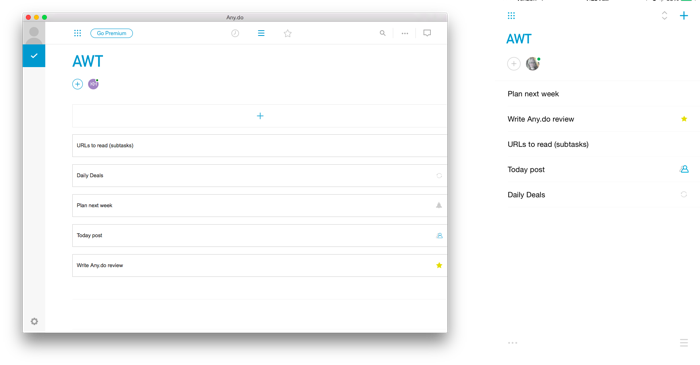700x365 pixels.
Task: Open the grid menu icon in desktop window
Action: pyautogui.click(x=77, y=33)
